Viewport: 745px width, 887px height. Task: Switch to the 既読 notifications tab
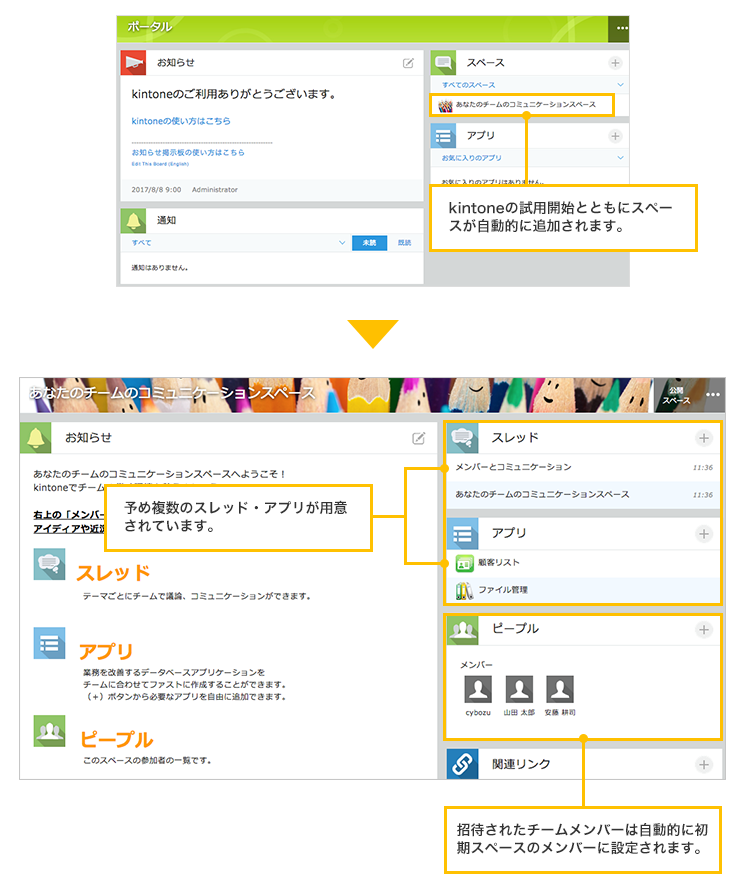(x=403, y=243)
